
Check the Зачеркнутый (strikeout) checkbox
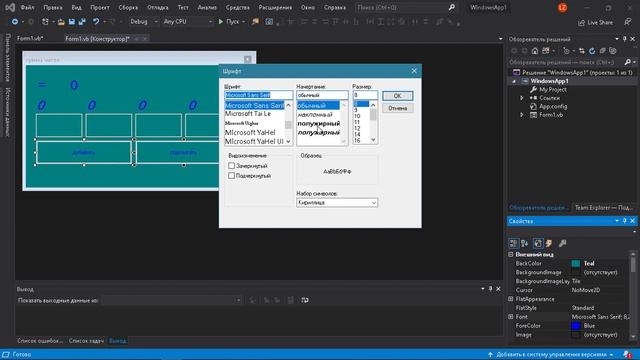click(x=231, y=166)
